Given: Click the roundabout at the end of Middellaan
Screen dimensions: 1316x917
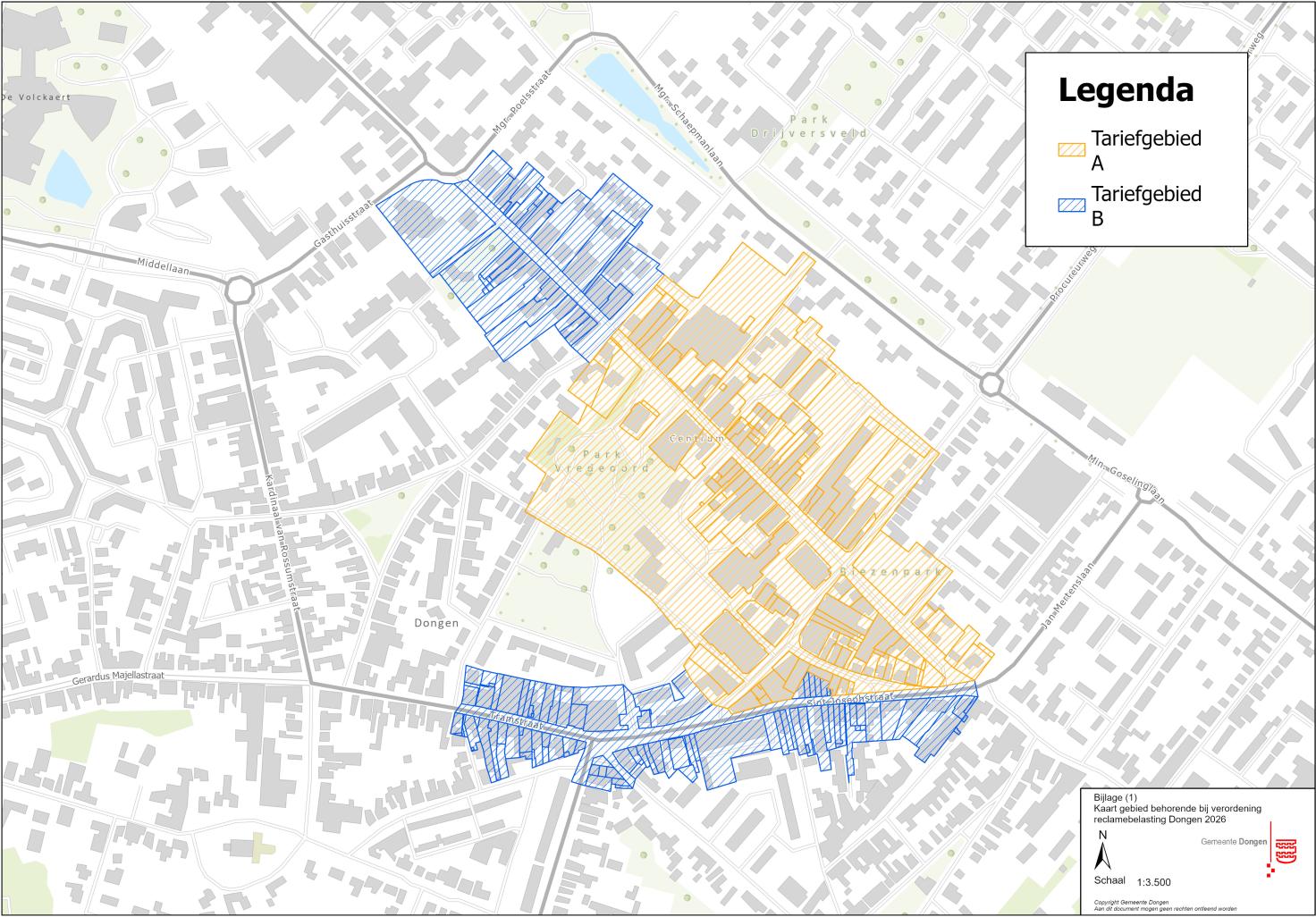Looking at the screenshot, I should tap(239, 290).
